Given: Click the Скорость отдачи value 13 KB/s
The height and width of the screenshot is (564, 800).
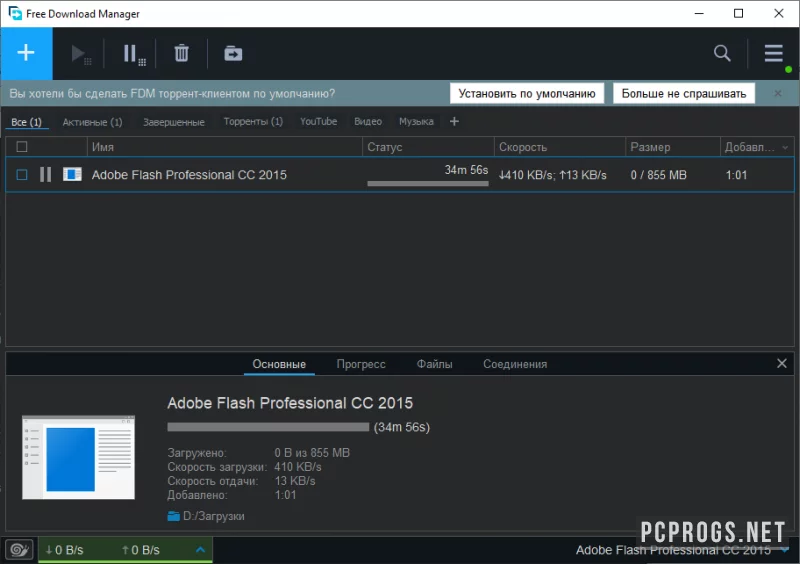Looking at the screenshot, I should click(x=295, y=481).
